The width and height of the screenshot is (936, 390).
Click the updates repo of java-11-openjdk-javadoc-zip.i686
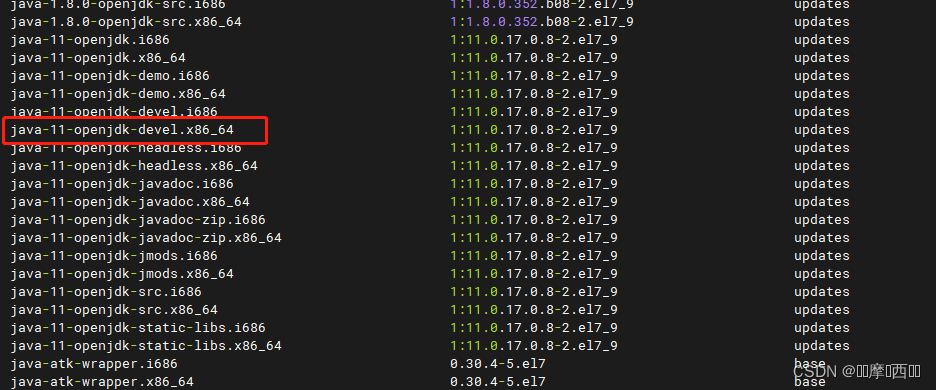[821, 220]
